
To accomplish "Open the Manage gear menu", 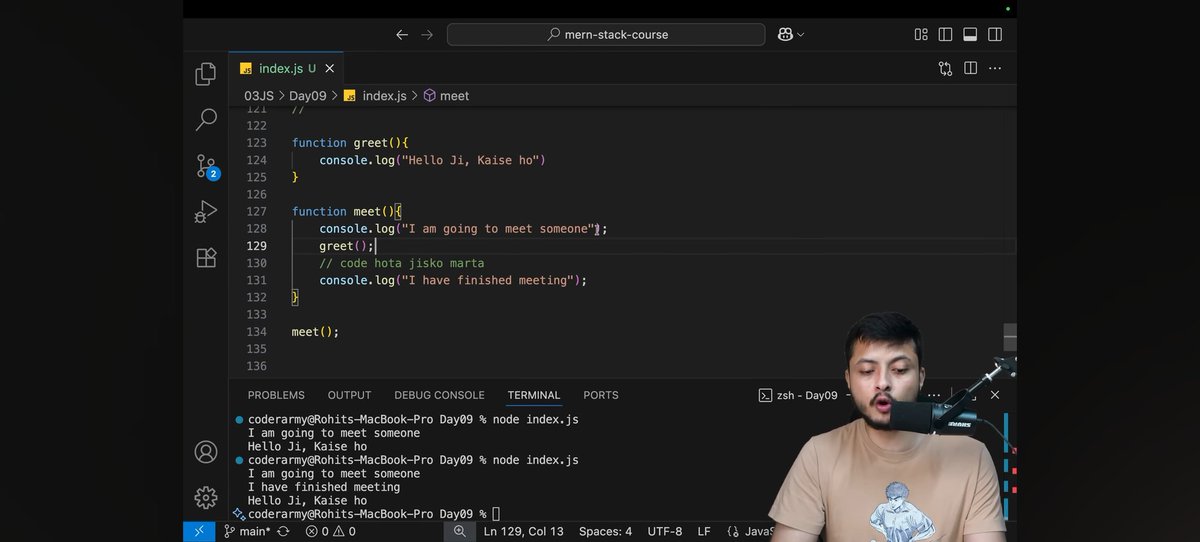I will tap(206, 497).
